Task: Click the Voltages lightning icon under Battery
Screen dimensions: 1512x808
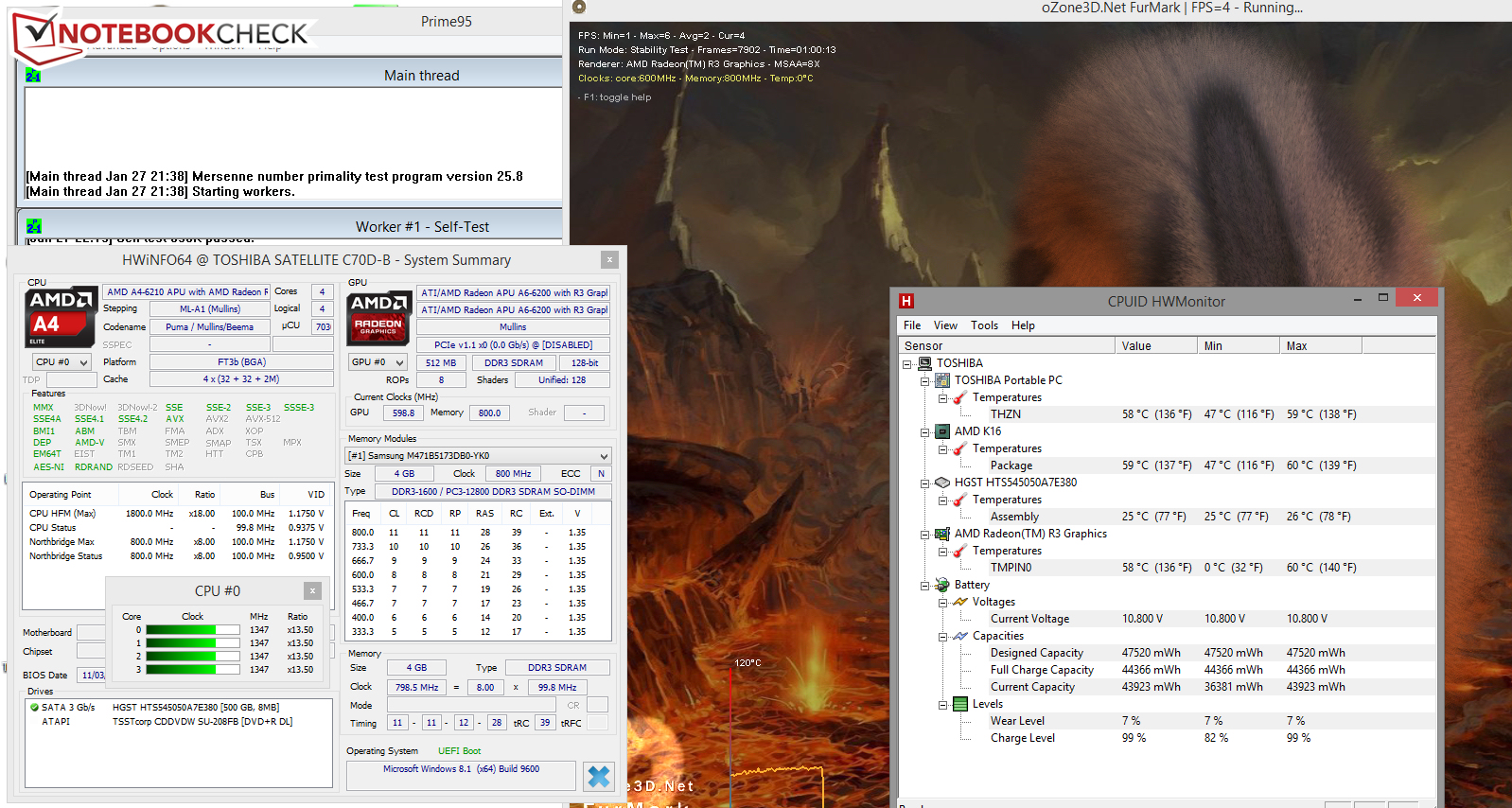Action: [960, 602]
